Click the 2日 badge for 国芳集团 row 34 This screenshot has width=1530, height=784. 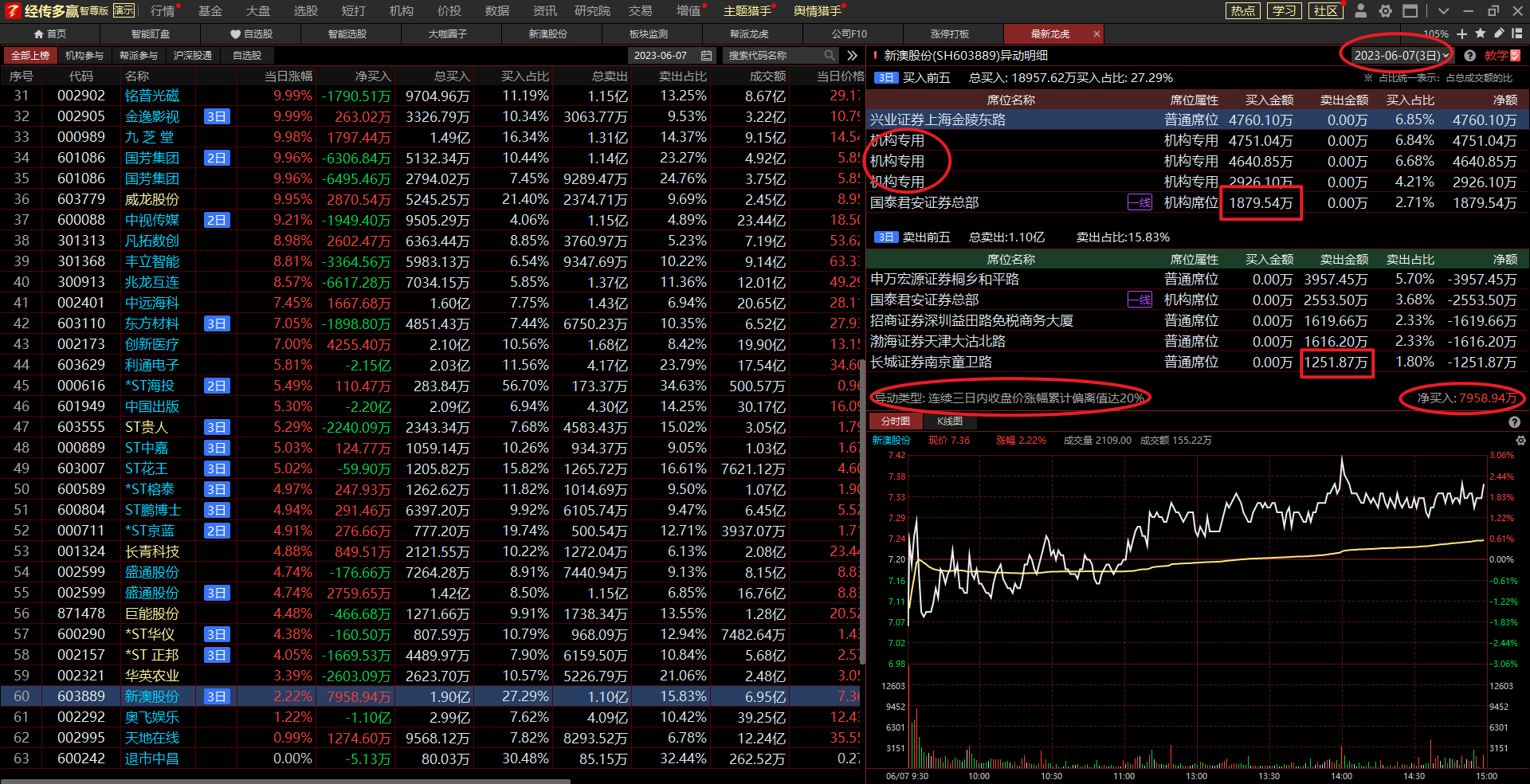pyautogui.click(x=217, y=158)
